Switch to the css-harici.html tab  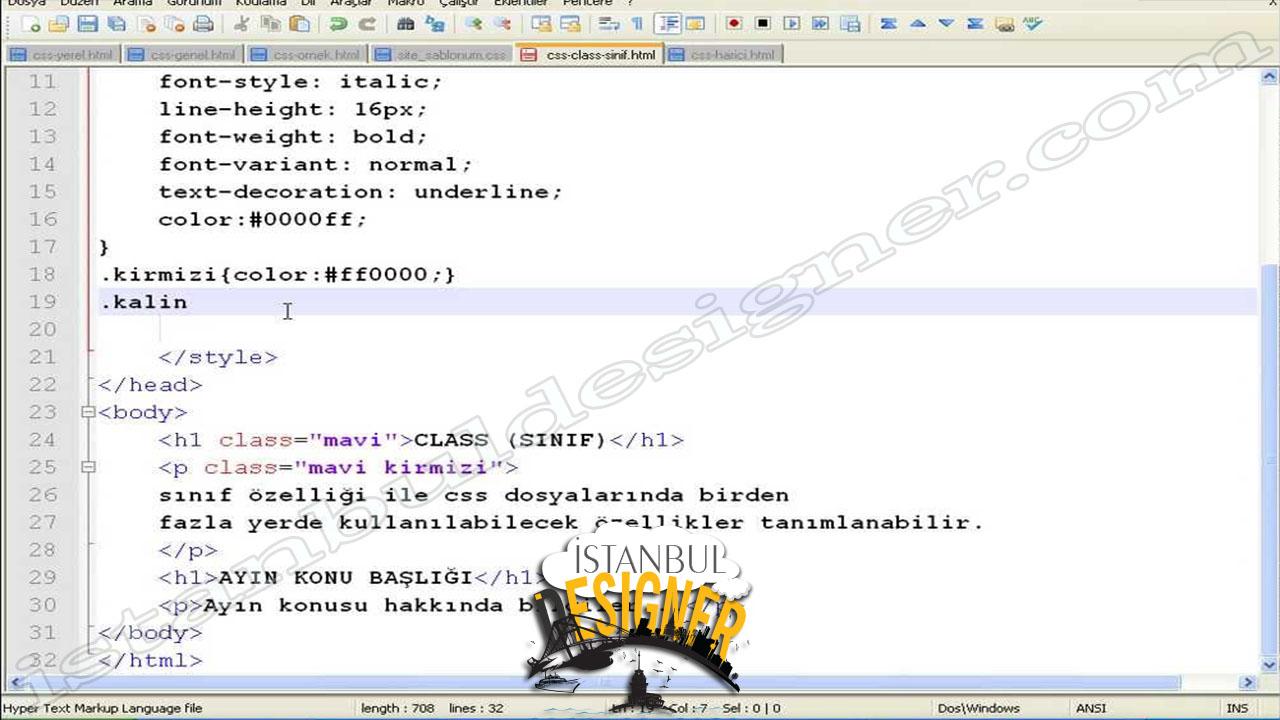tap(722, 55)
